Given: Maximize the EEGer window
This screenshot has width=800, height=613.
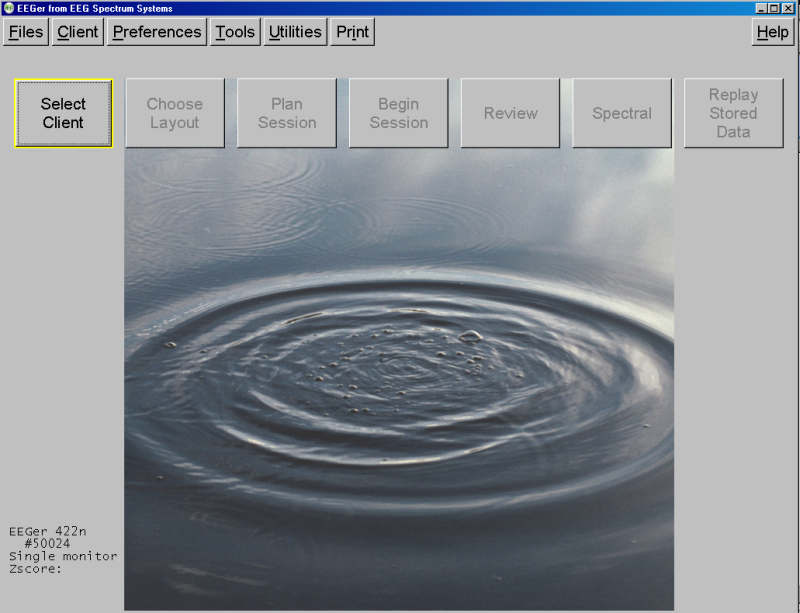Looking at the screenshot, I should click(775, 8).
